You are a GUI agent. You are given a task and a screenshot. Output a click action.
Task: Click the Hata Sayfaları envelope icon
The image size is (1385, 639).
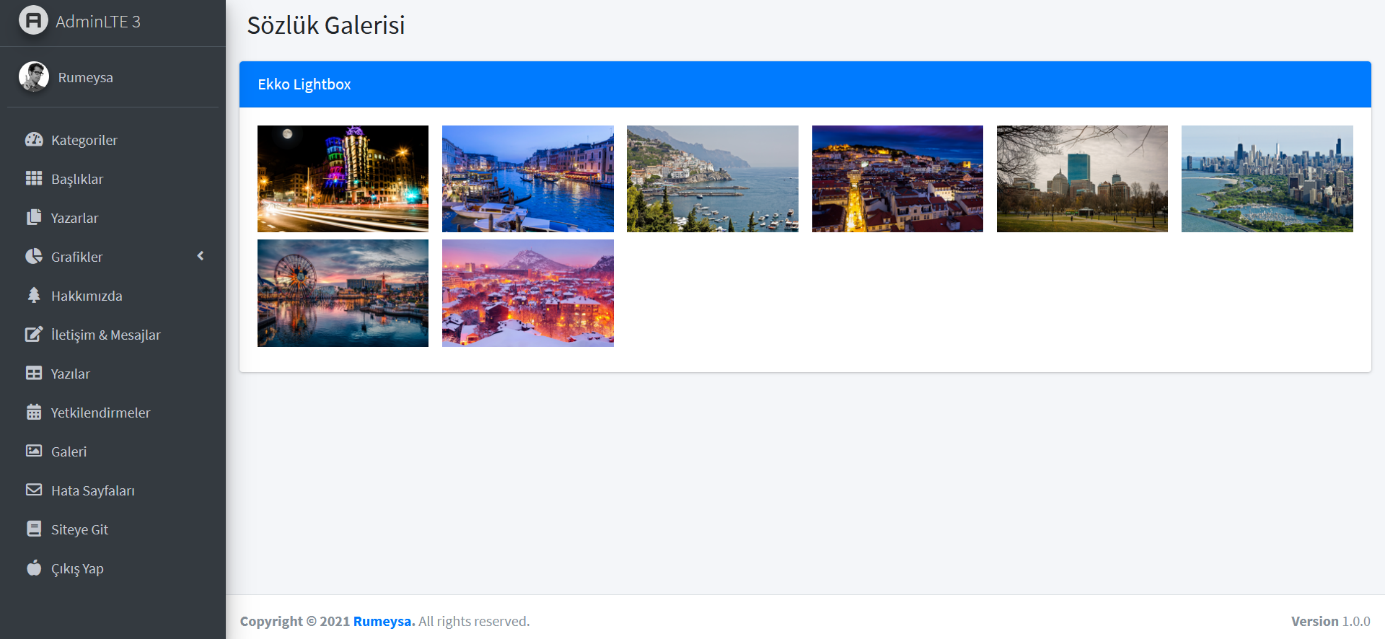[x=33, y=490]
